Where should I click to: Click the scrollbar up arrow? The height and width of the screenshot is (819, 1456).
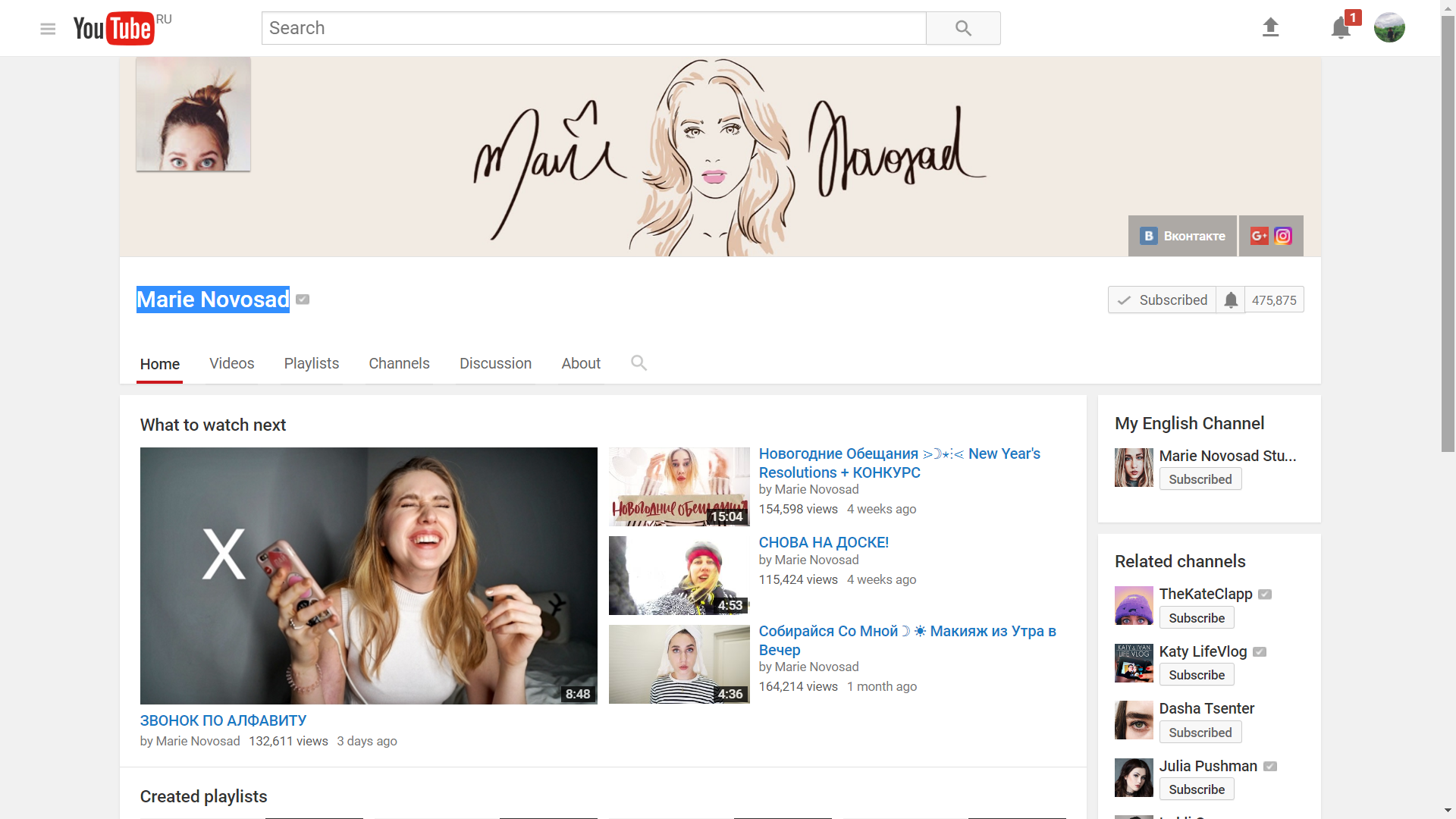1448,7
